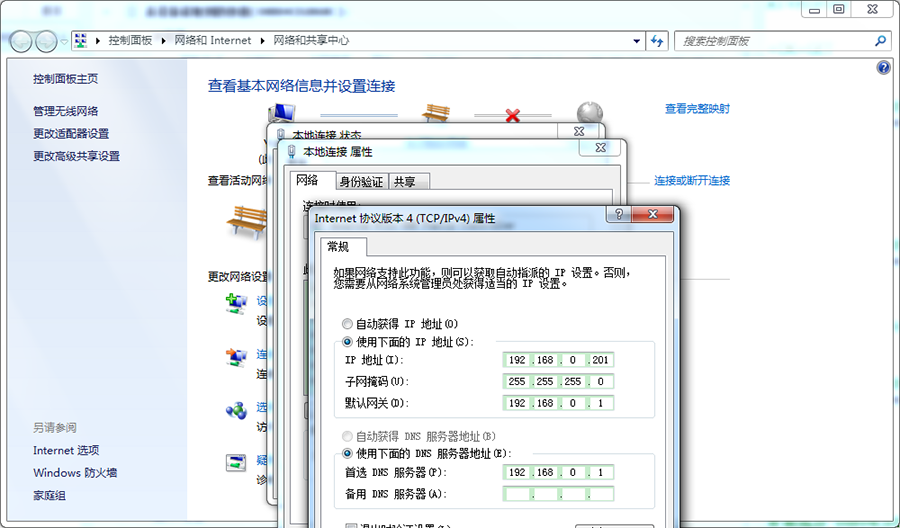The width and height of the screenshot is (900, 528).
Task: Click the forward navigation arrow
Action: (x=46, y=41)
